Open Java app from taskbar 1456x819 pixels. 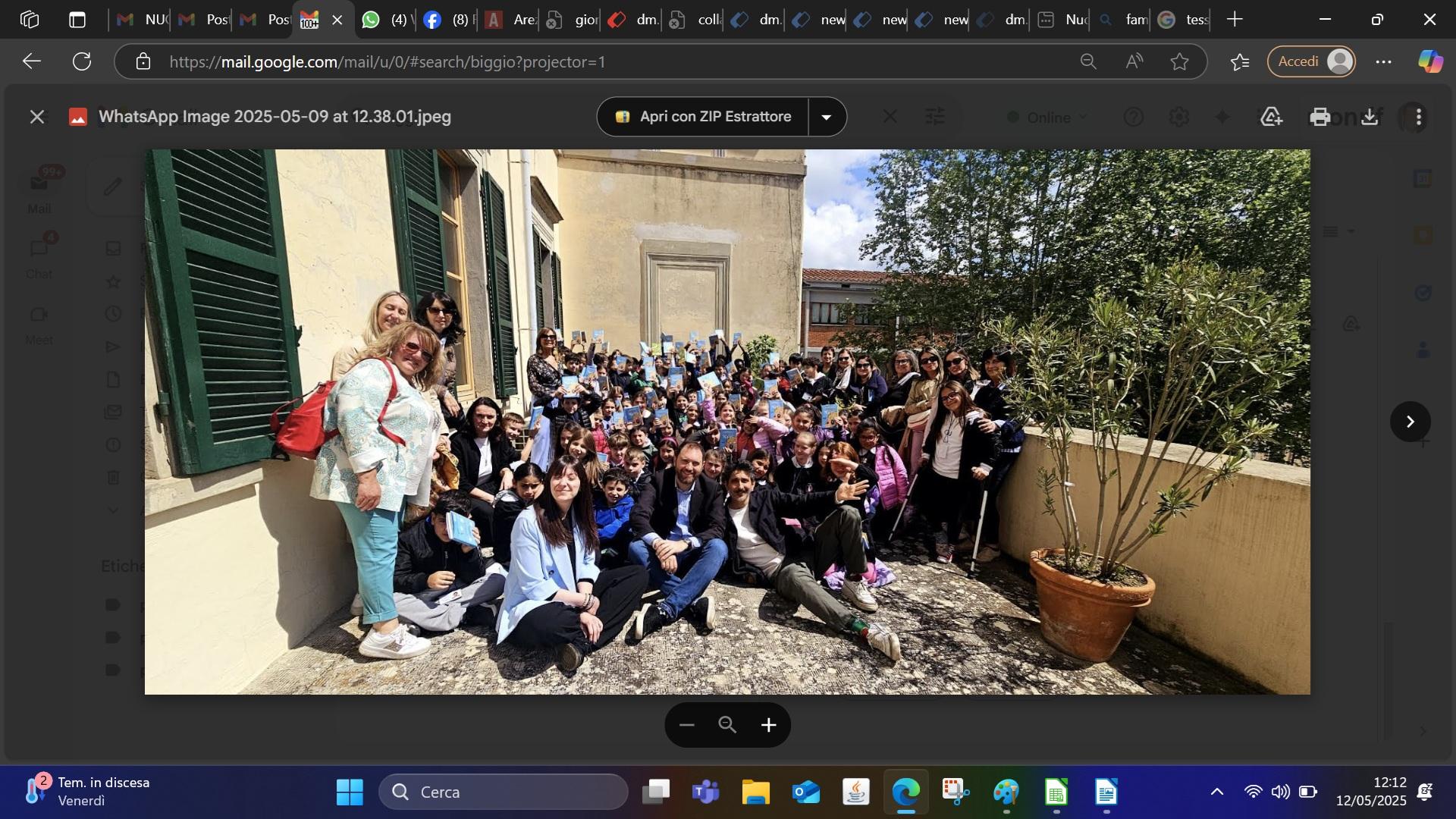tap(856, 792)
